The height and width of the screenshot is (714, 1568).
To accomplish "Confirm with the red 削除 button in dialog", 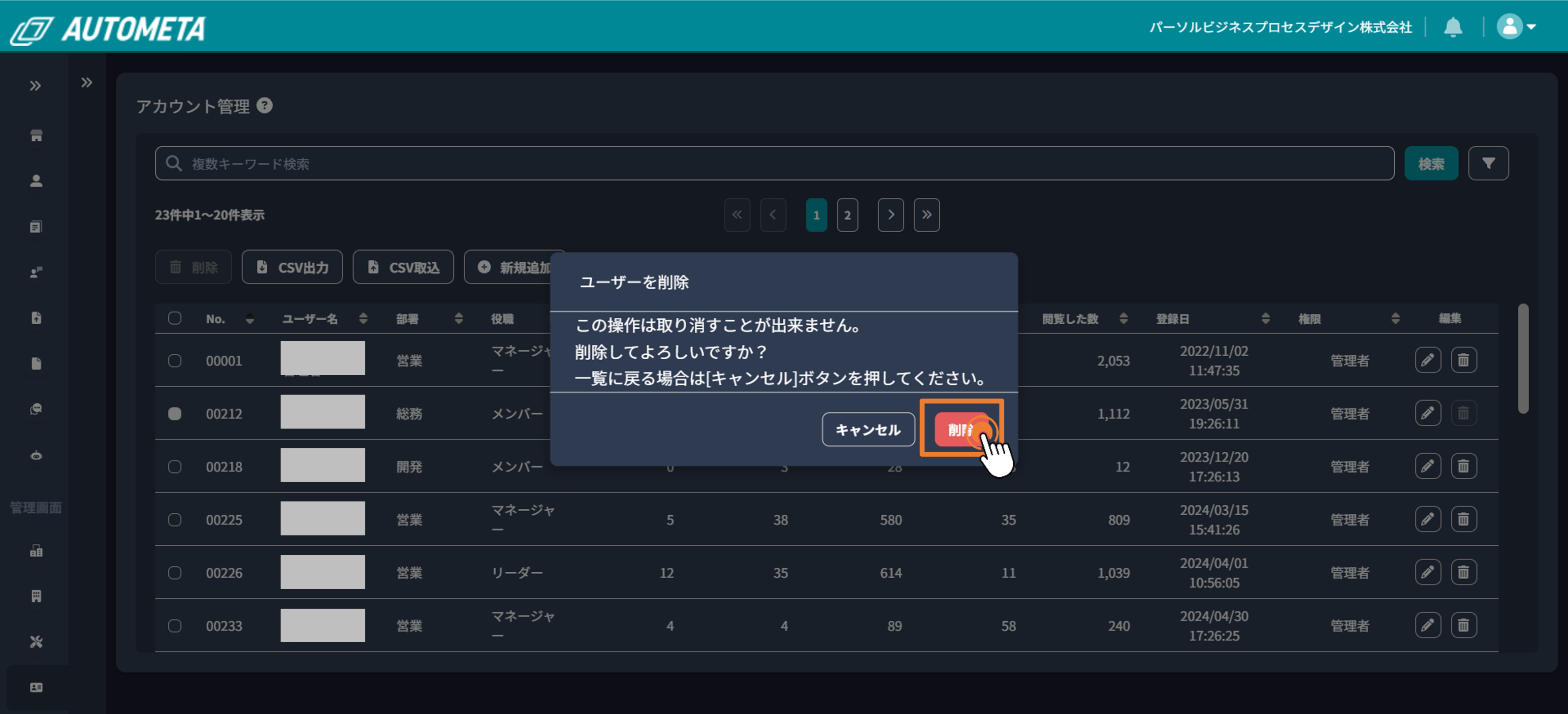I will (961, 429).
